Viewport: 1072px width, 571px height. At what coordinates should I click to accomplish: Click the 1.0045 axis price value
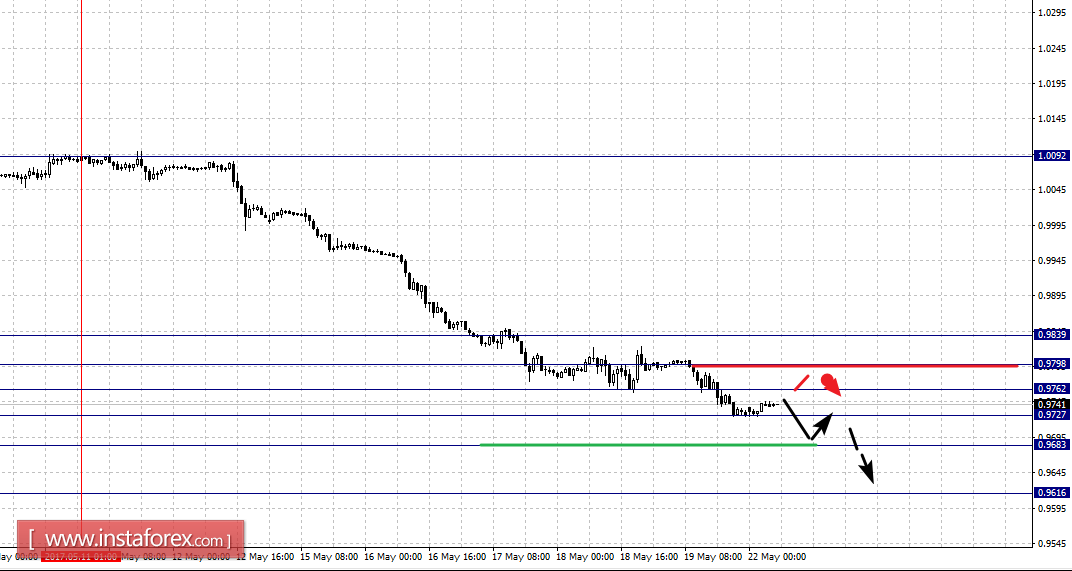click(1053, 190)
